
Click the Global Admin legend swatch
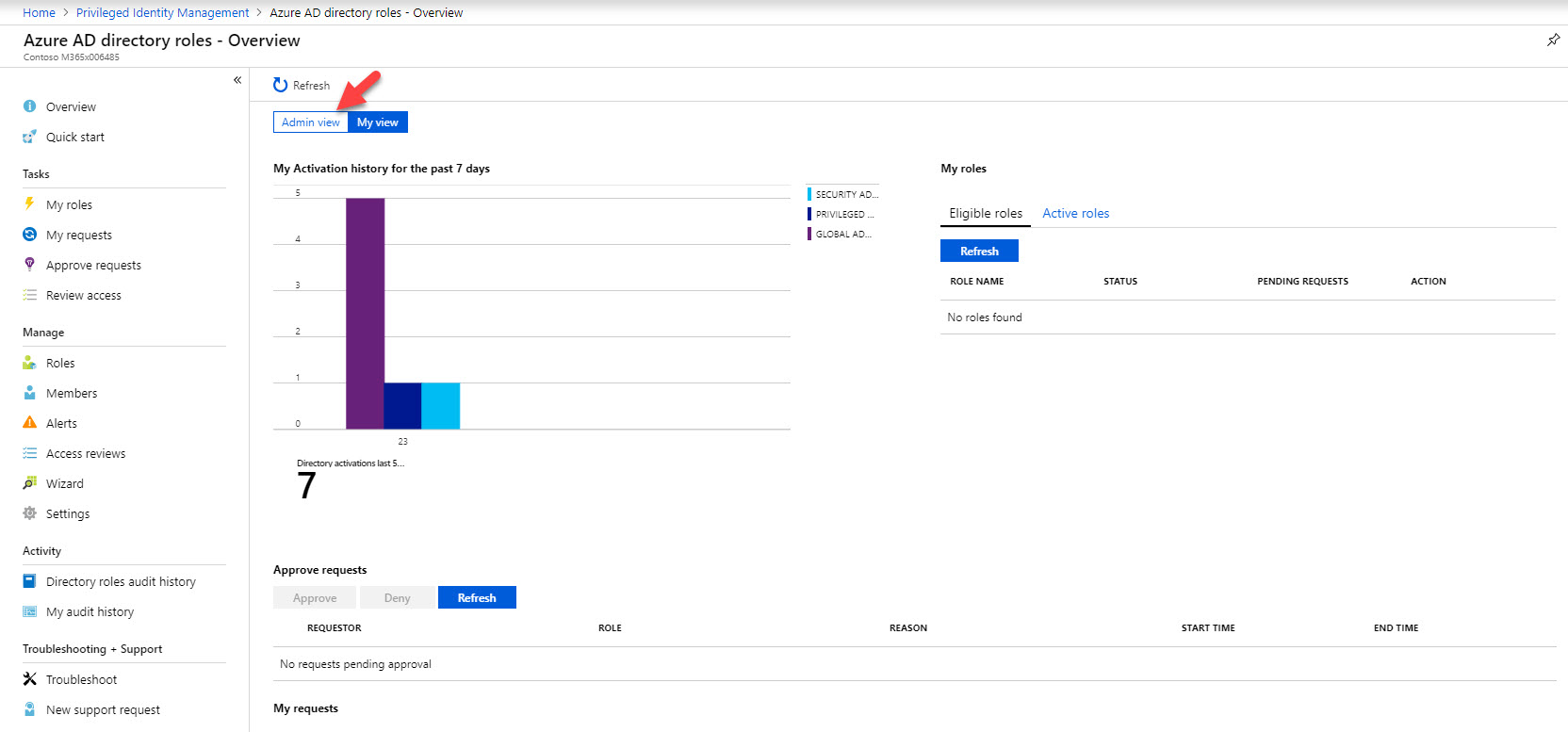809,234
